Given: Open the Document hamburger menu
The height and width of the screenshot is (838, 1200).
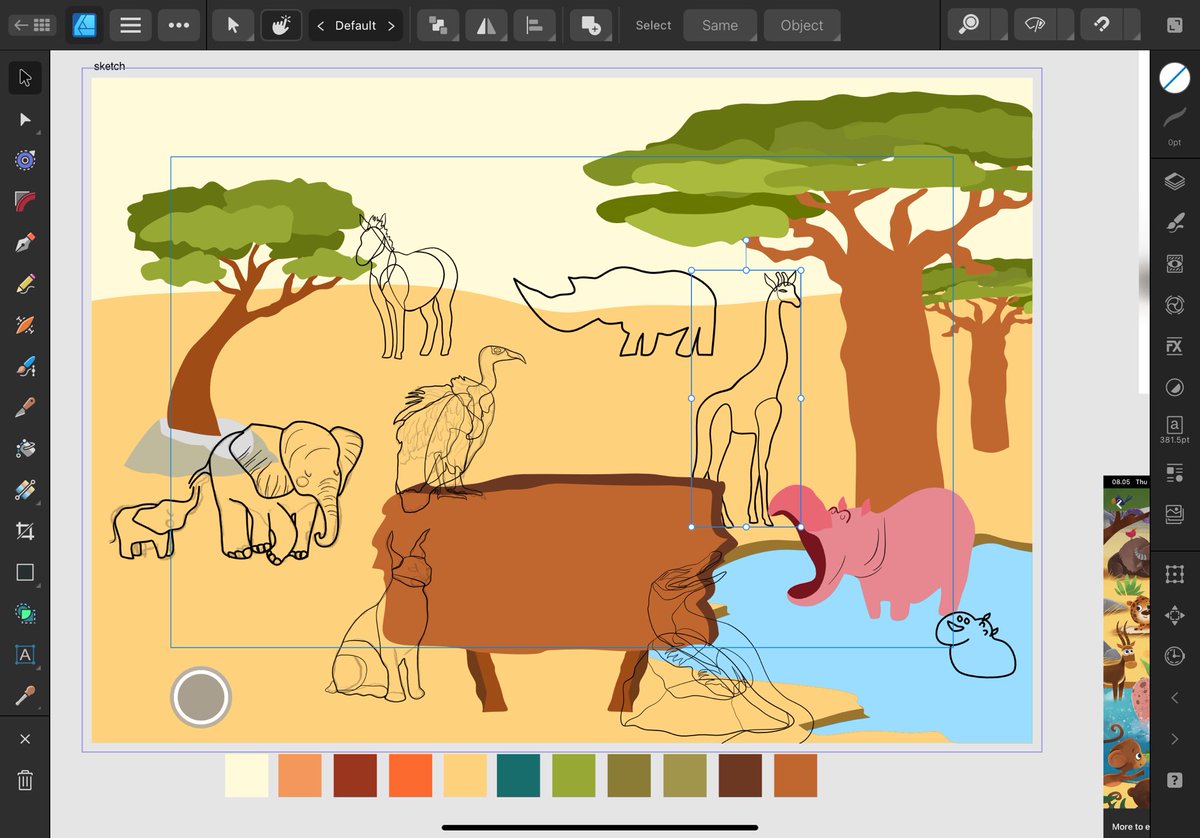Looking at the screenshot, I should (130, 25).
